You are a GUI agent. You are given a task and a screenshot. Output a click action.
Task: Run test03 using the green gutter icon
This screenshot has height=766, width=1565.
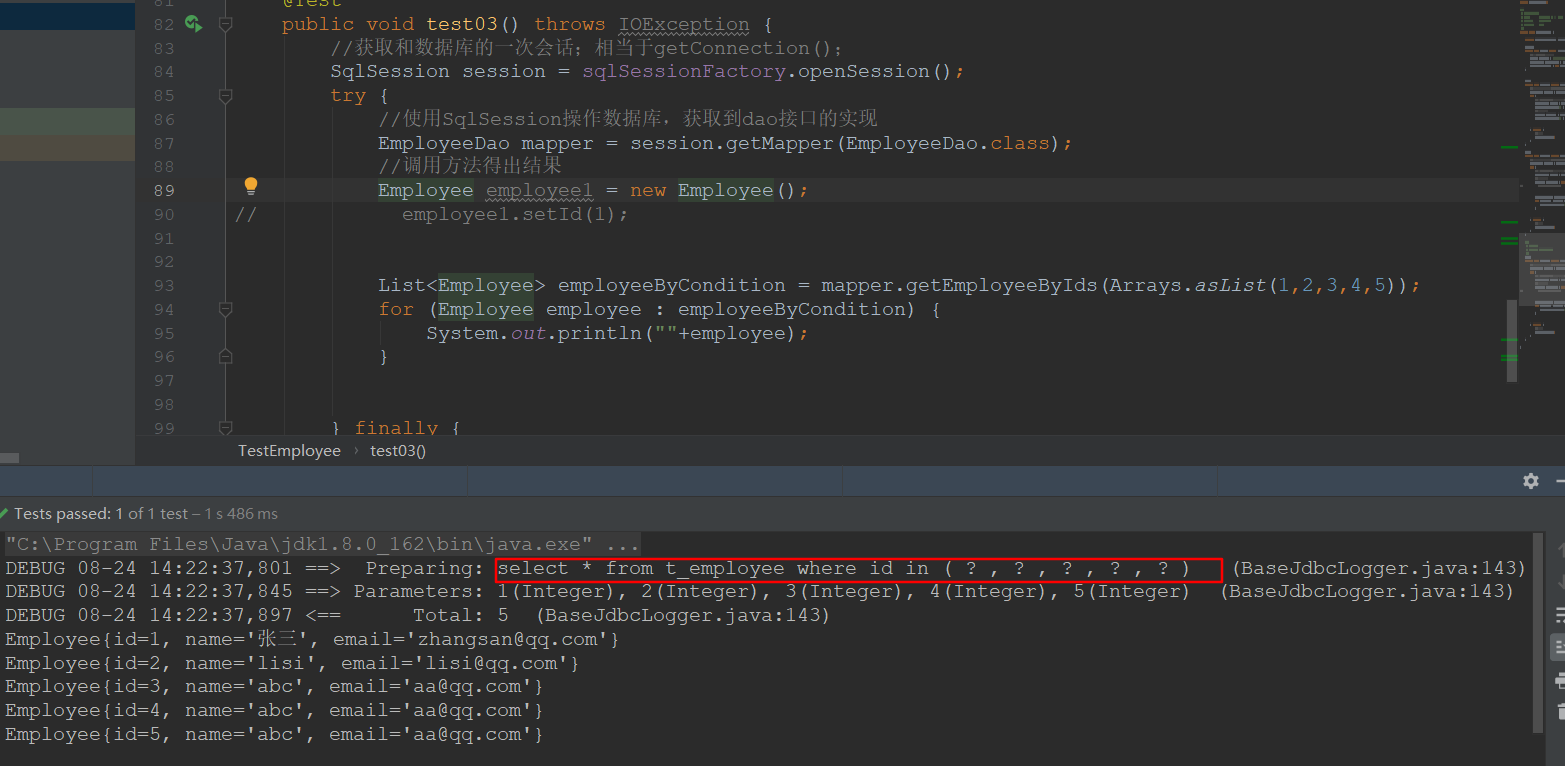coord(193,24)
